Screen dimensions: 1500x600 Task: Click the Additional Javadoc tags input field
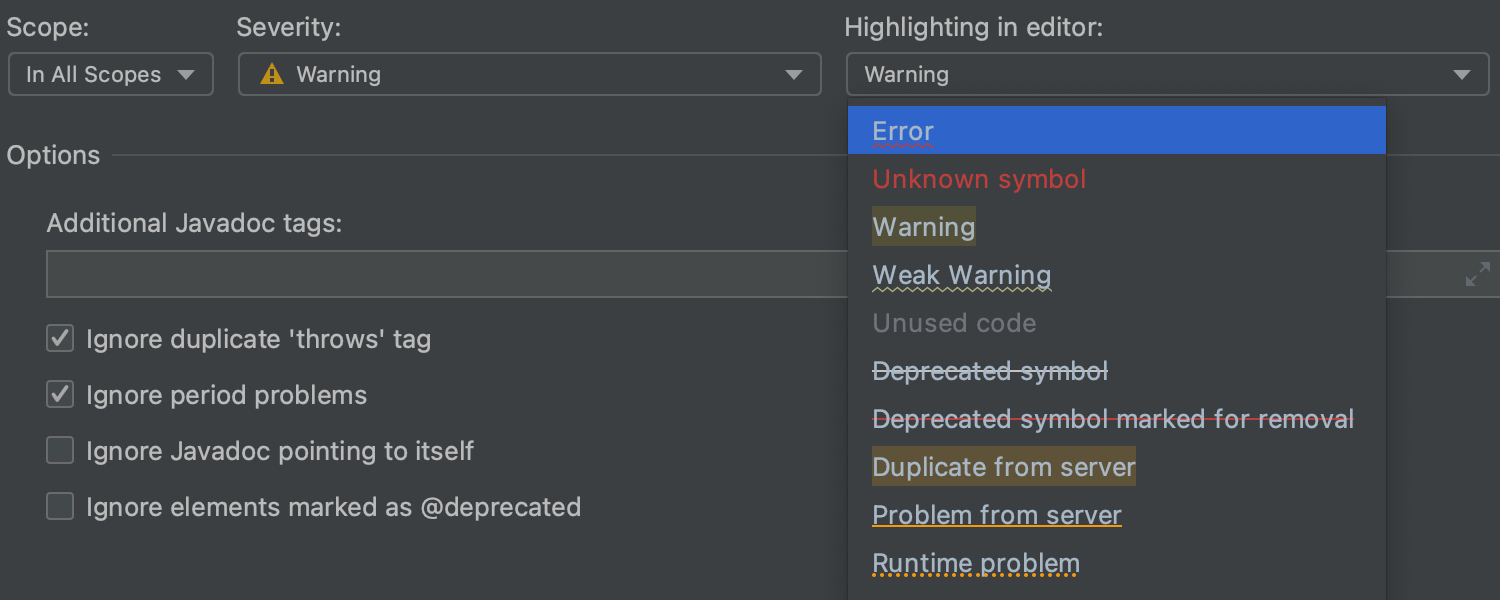pos(440,275)
